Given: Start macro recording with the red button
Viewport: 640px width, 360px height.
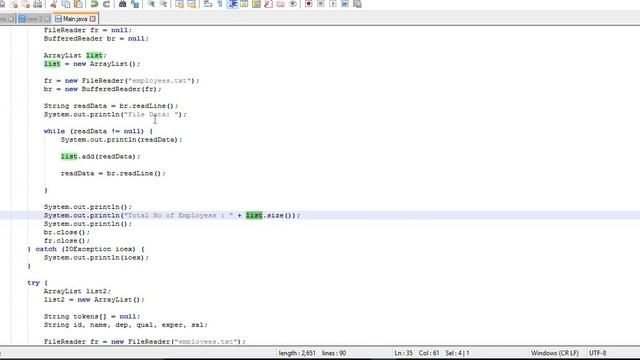Looking at the screenshot, I should pos(309,4).
